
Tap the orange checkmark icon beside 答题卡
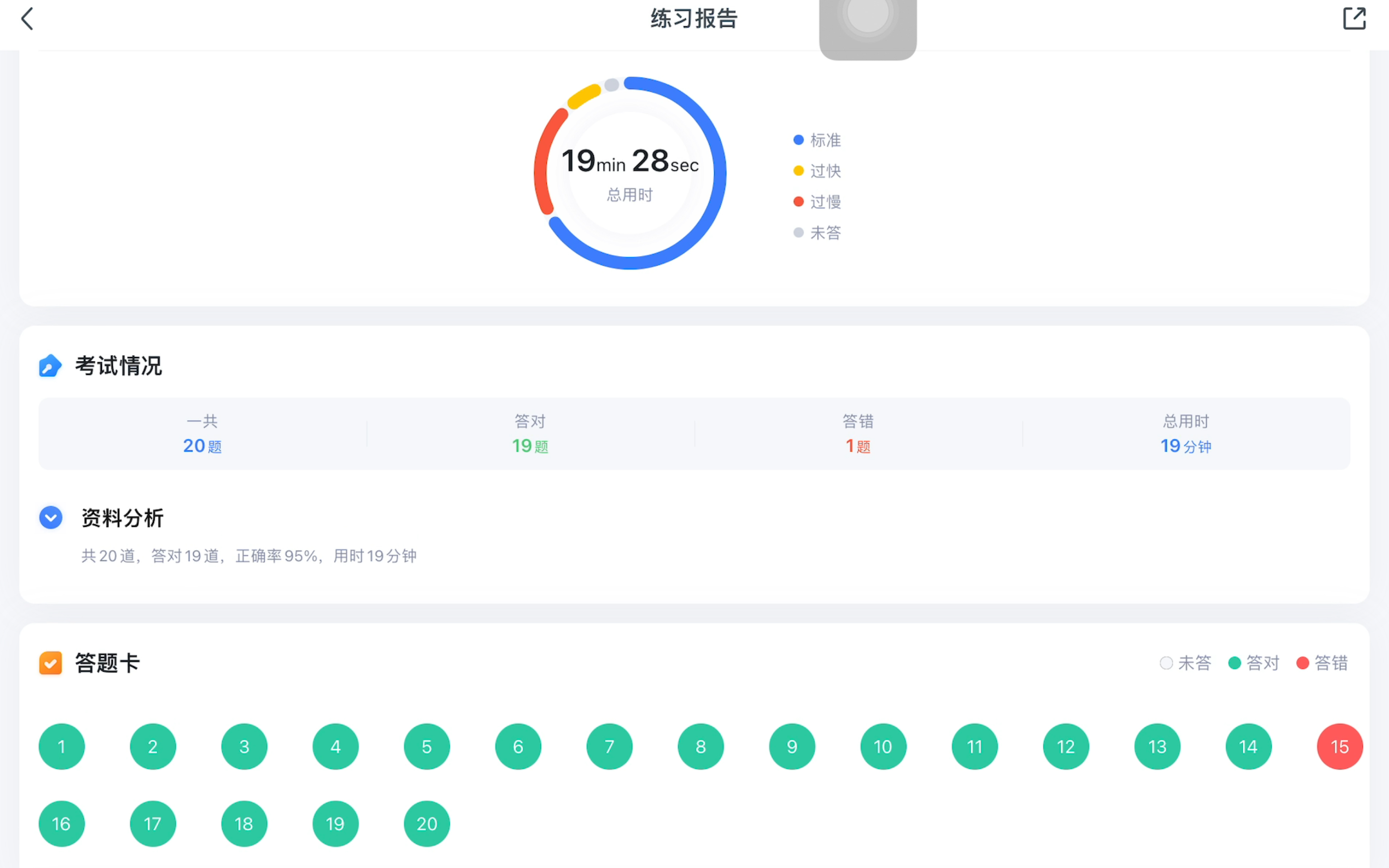[x=51, y=663]
